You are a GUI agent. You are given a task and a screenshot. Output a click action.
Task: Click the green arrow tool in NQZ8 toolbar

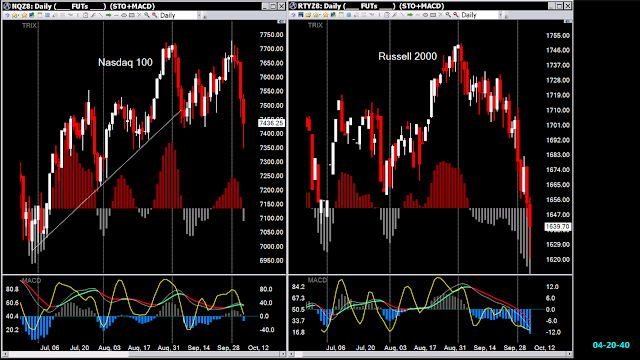tap(108, 15)
